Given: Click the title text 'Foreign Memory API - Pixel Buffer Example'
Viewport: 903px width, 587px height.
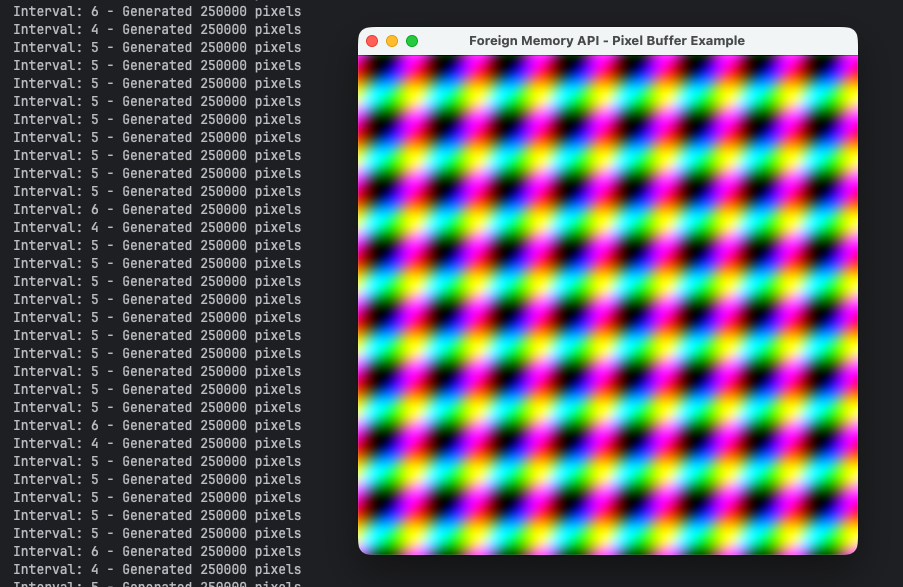Looking at the screenshot, I should click(x=607, y=41).
